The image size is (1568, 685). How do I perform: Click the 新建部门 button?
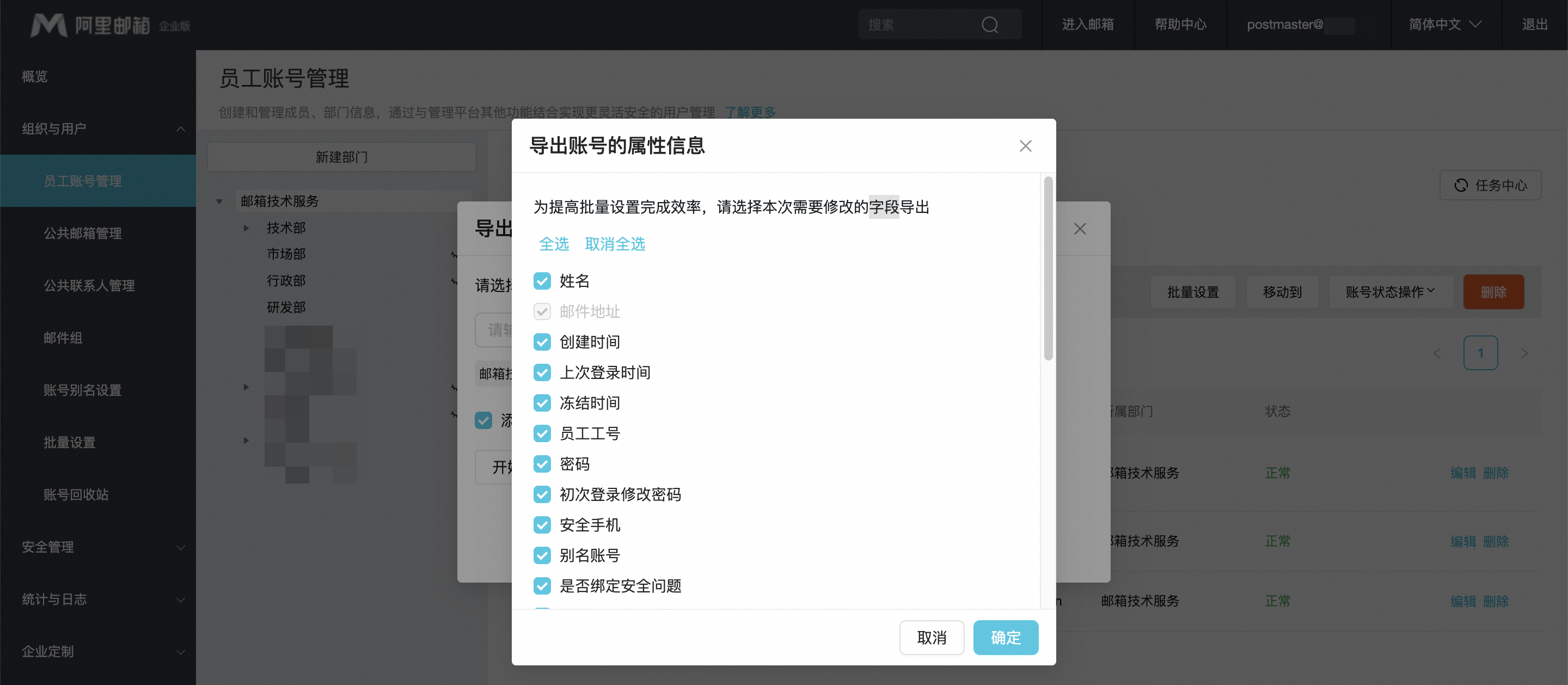(341, 156)
